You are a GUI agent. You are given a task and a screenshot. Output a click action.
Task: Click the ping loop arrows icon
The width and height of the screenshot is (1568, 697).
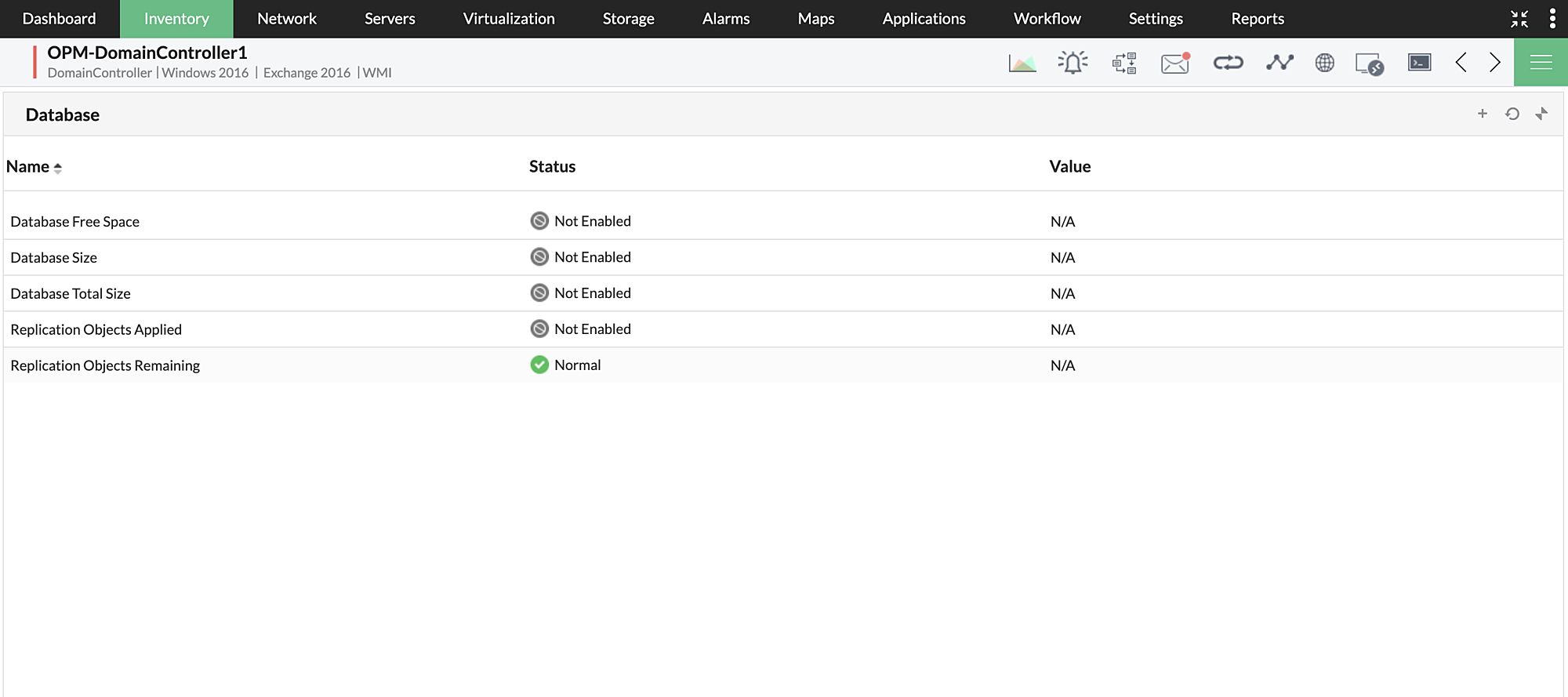point(1229,63)
